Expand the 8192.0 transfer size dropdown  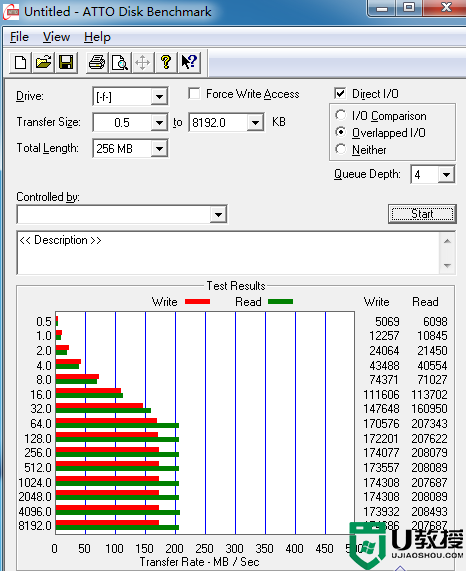pos(255,122)
